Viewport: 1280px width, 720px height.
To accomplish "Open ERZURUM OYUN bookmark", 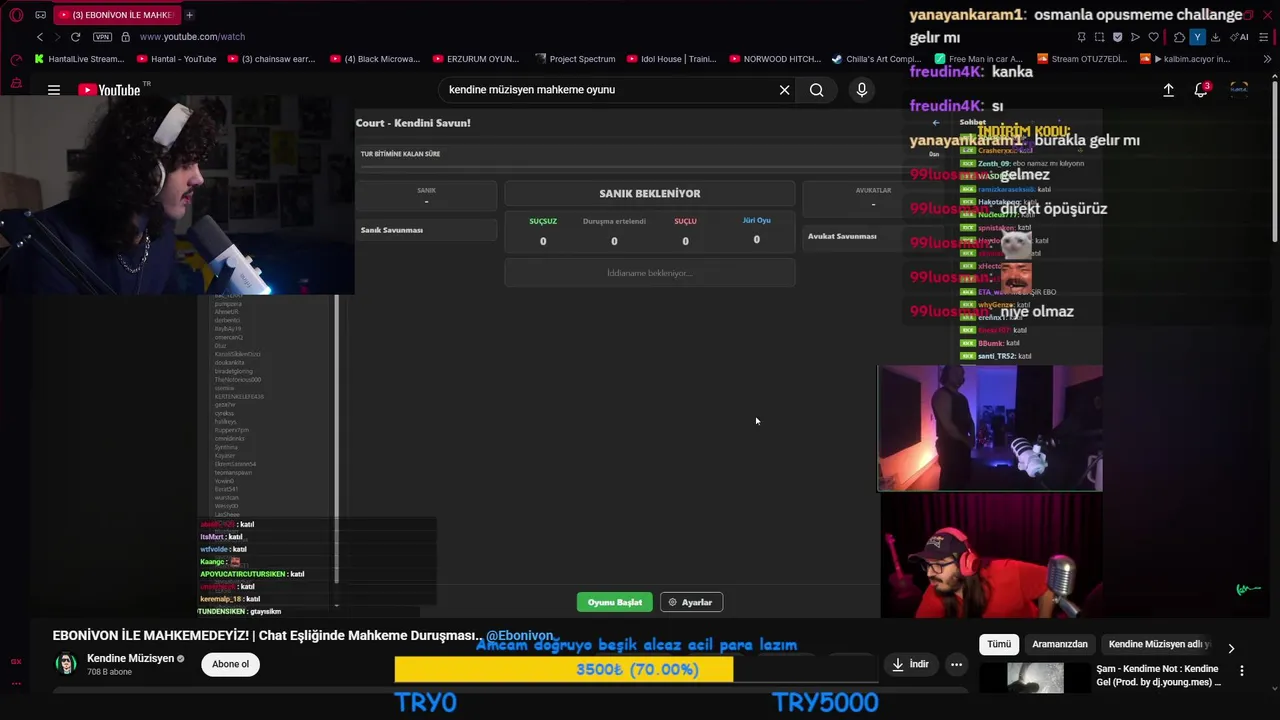I will click(476, 59).
